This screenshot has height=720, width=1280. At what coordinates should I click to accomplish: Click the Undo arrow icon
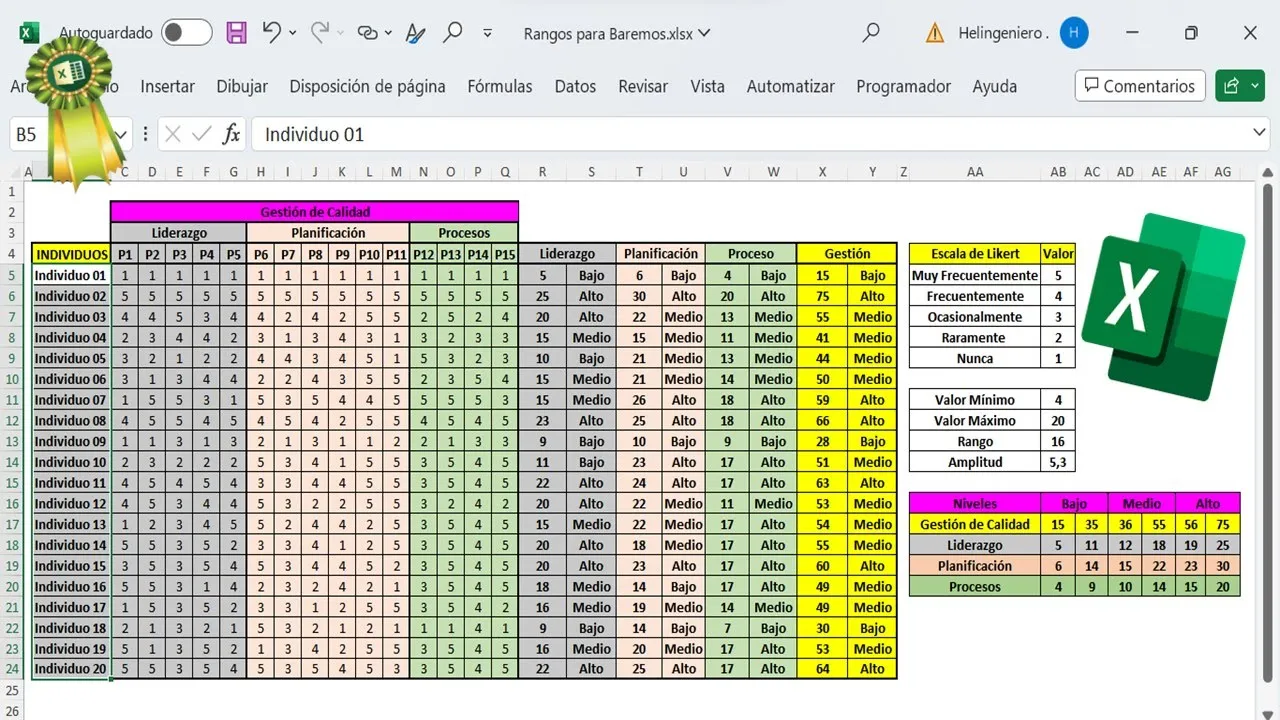[271, 32]
